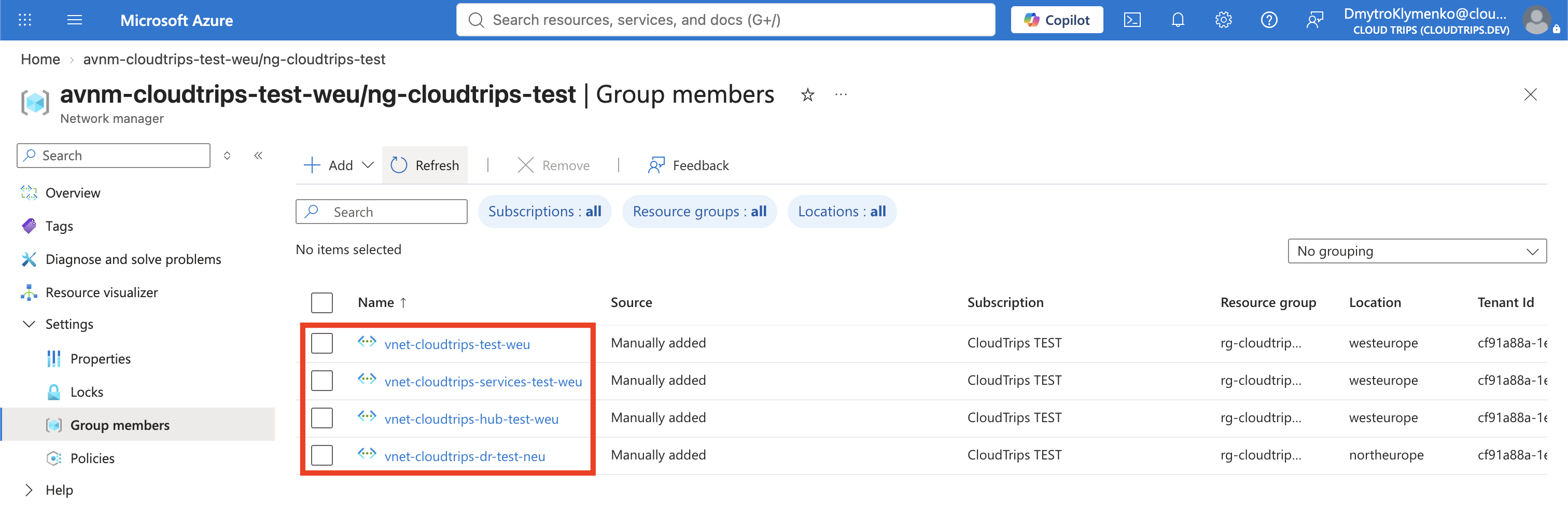The height and width of the screenshot is (530, 1568).
Task: Close the Group members blade
Action: 1530,95
